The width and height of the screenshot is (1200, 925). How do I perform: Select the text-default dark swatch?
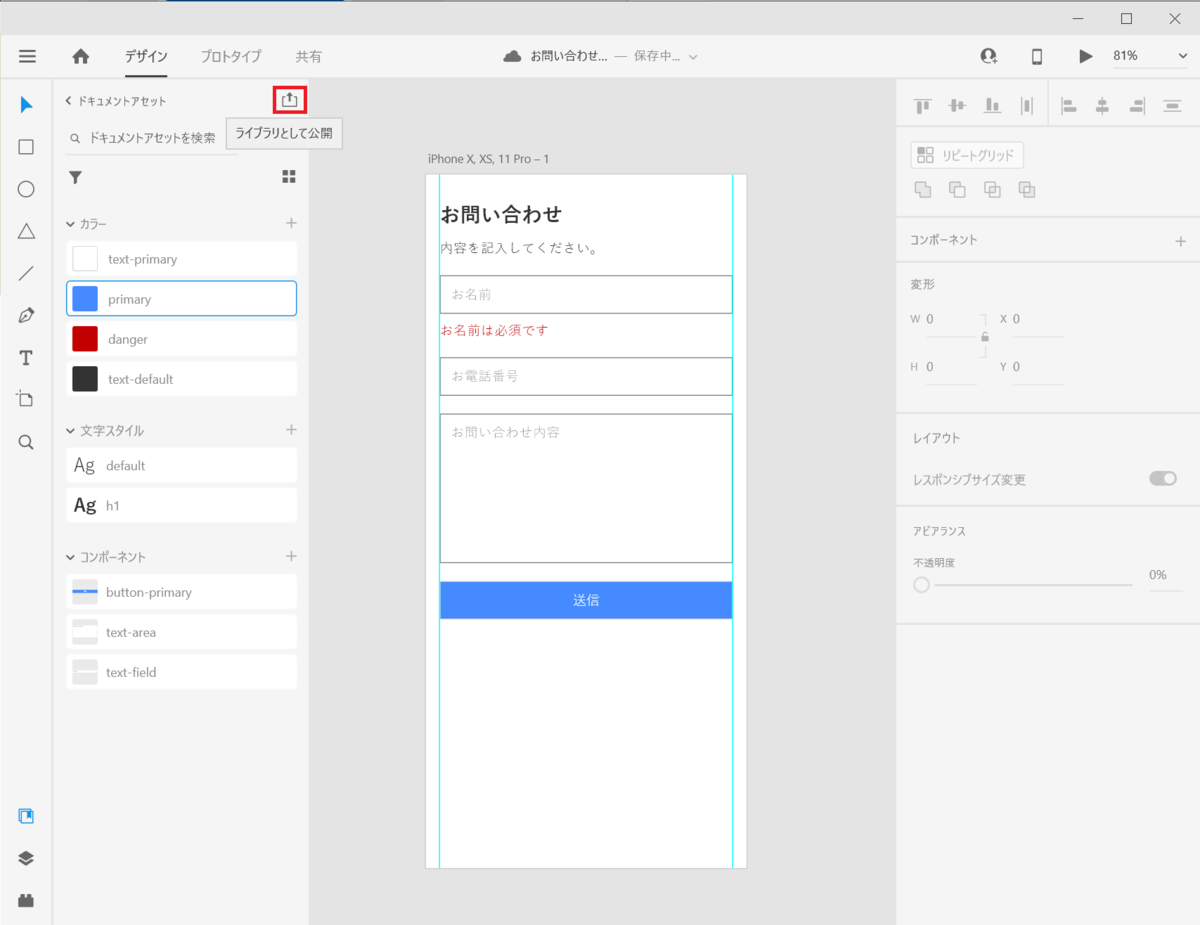point(85,379)
